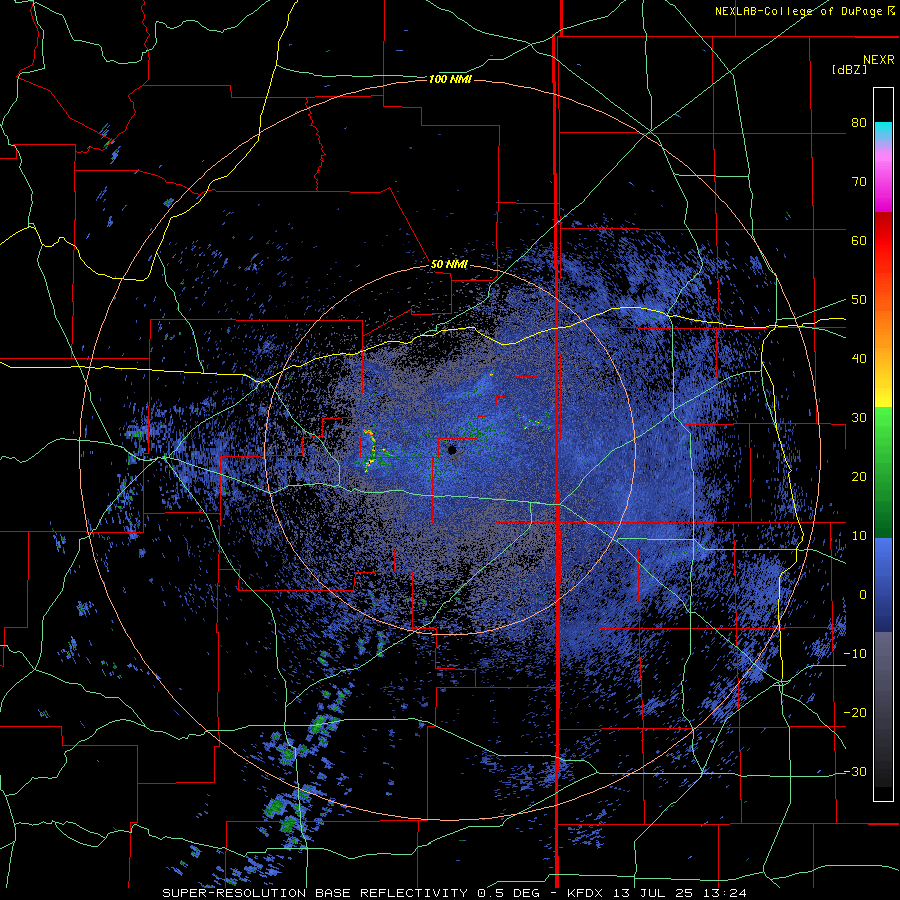Click the -30 value on the dBZ scale
The width and height of the screenshot is (900, 900).
pos(855,771)
